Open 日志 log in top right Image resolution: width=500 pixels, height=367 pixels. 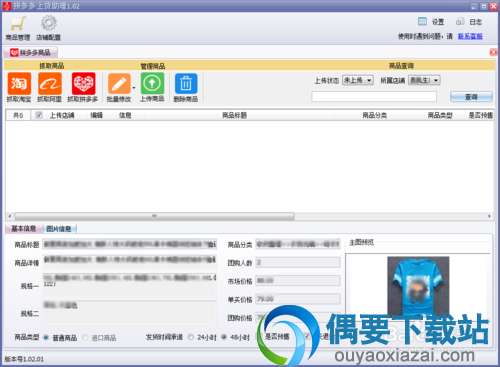(469, 22)
